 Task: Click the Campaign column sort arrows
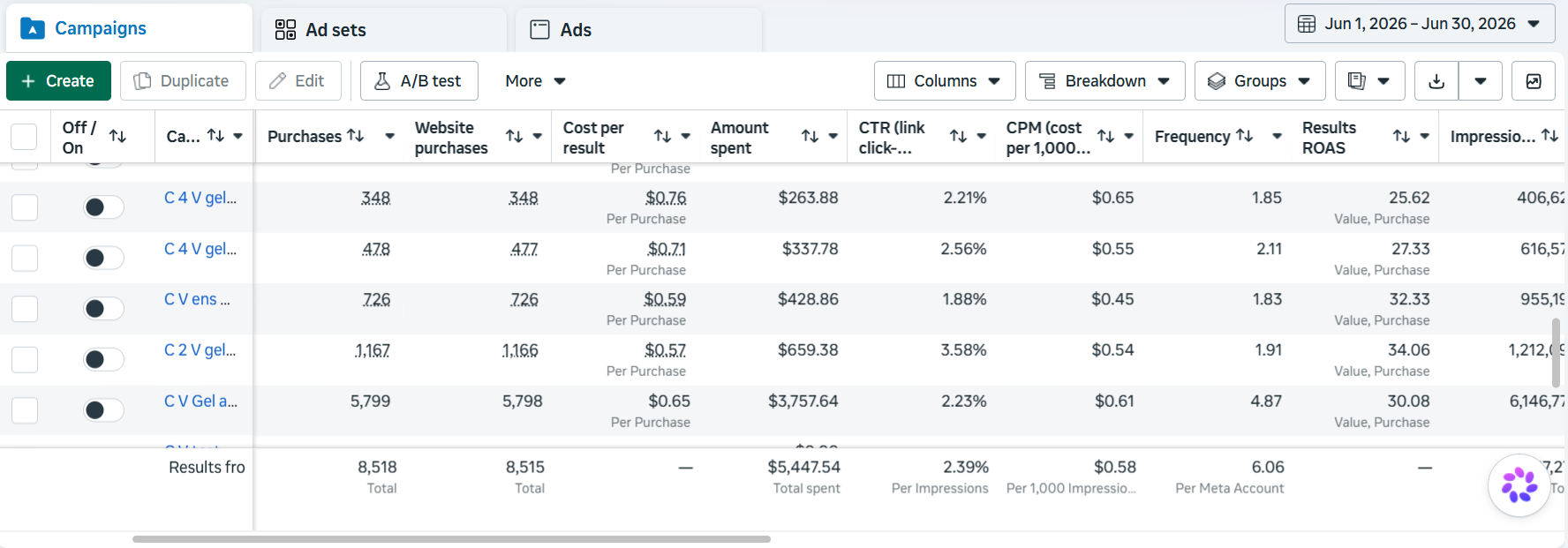(215, 135)
